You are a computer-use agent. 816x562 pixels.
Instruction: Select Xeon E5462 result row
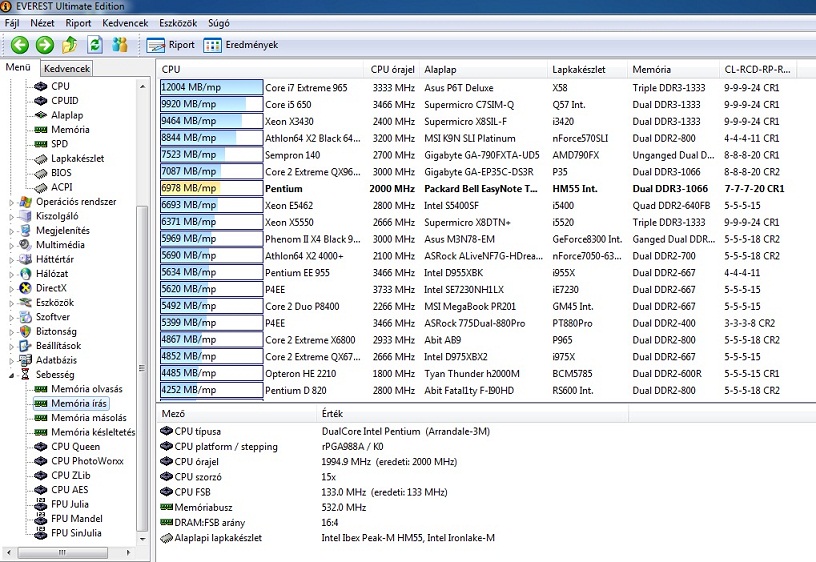(486, 206)
